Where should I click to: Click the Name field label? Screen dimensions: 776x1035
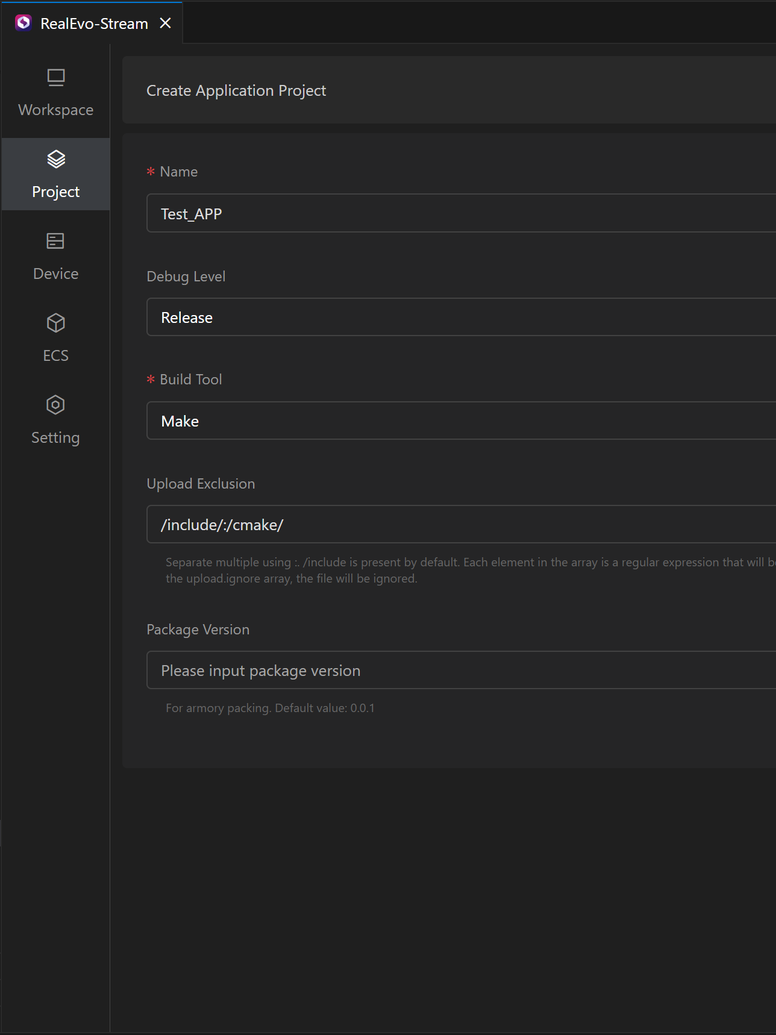178,172
